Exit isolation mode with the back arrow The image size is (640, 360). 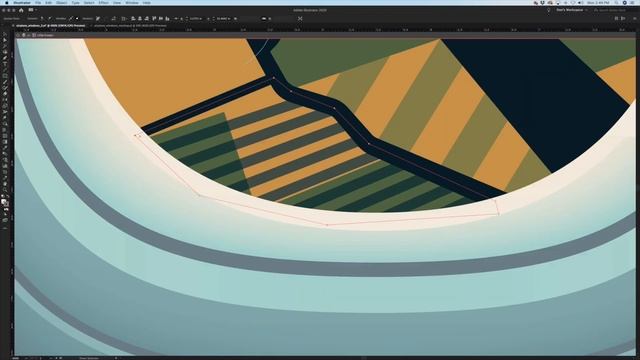pos(18,35)
